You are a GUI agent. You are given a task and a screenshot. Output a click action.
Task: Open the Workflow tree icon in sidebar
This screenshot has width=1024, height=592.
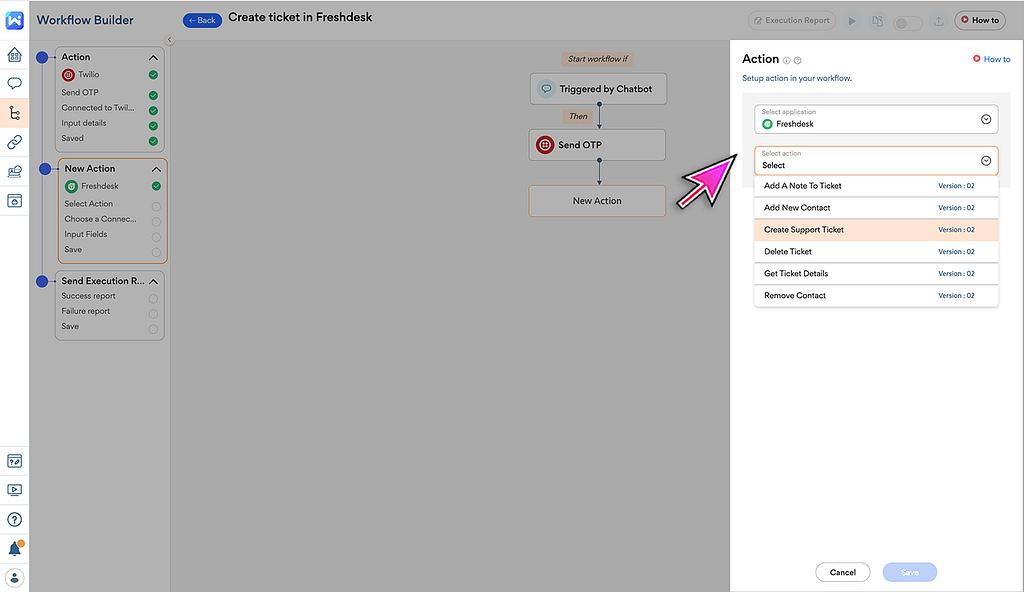coord(14,113)
